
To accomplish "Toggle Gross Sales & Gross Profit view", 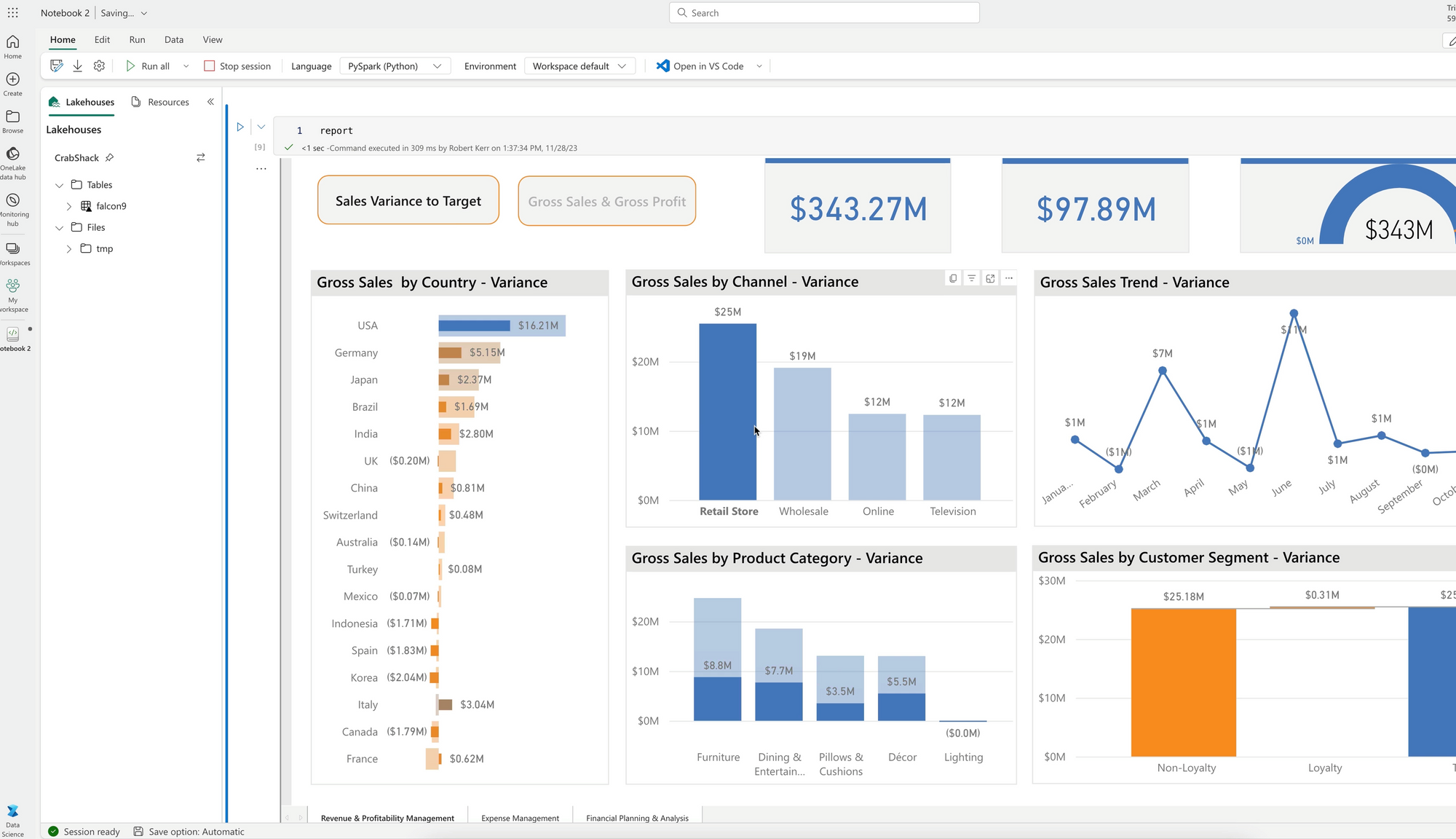I will (x=607, y=201).
